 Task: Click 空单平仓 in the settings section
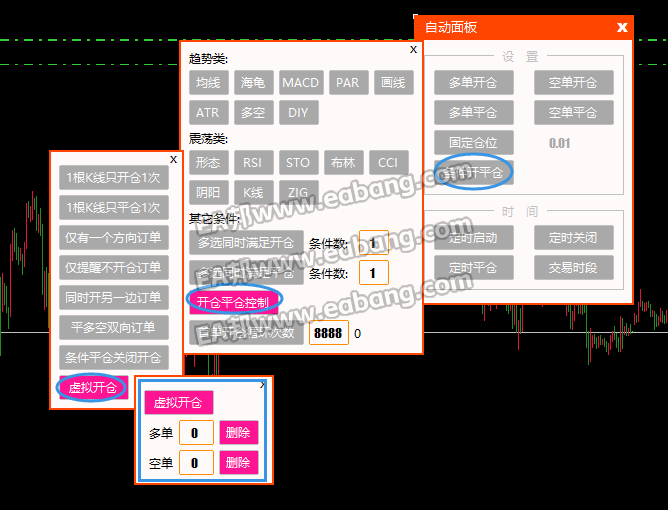tap(573, 112)
